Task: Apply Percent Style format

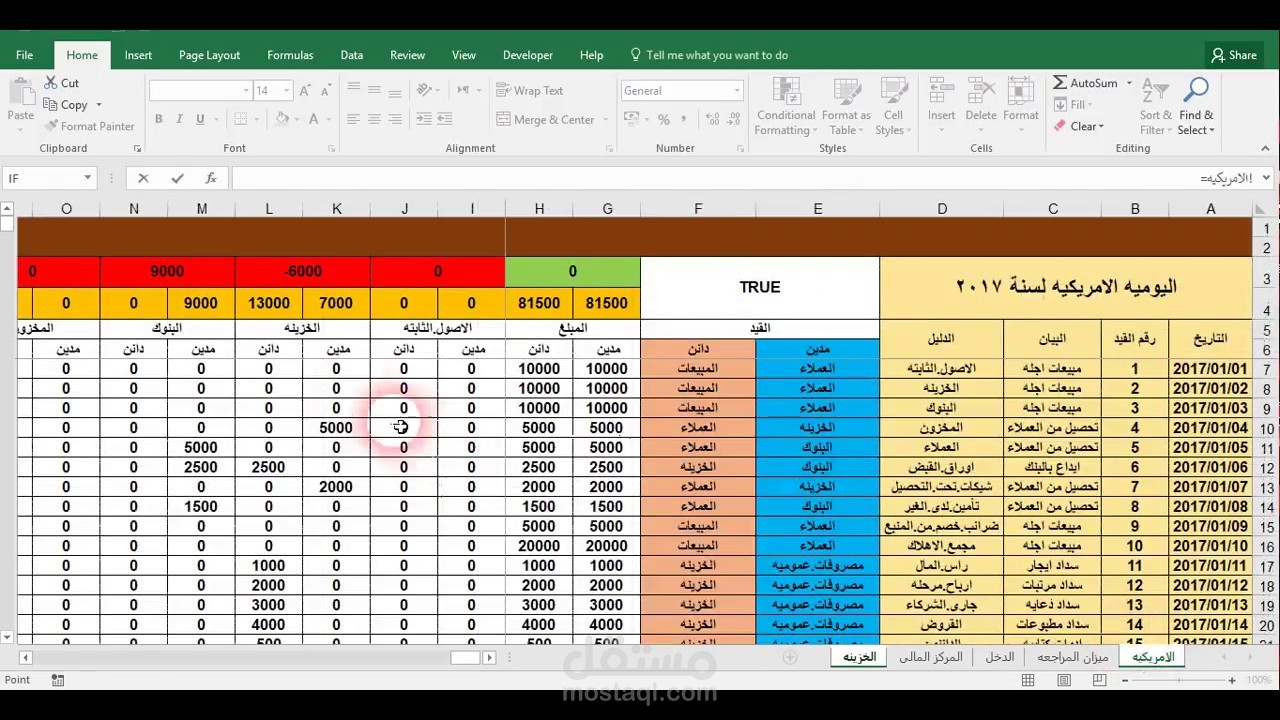Action: pos(663,119)
